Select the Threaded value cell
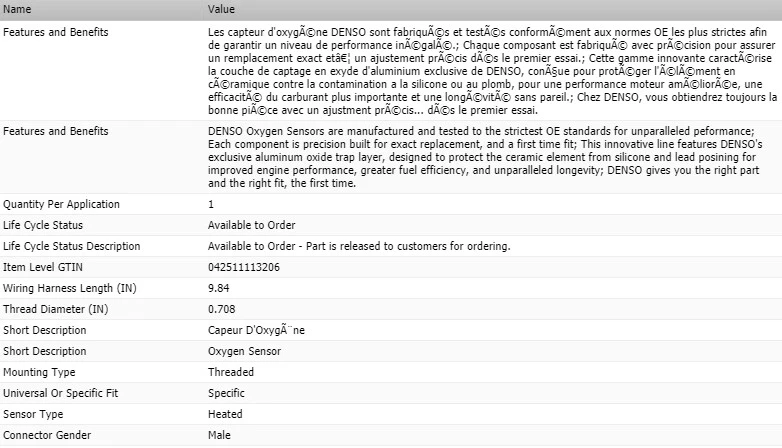782x448 pixels. tap(231, 372)
